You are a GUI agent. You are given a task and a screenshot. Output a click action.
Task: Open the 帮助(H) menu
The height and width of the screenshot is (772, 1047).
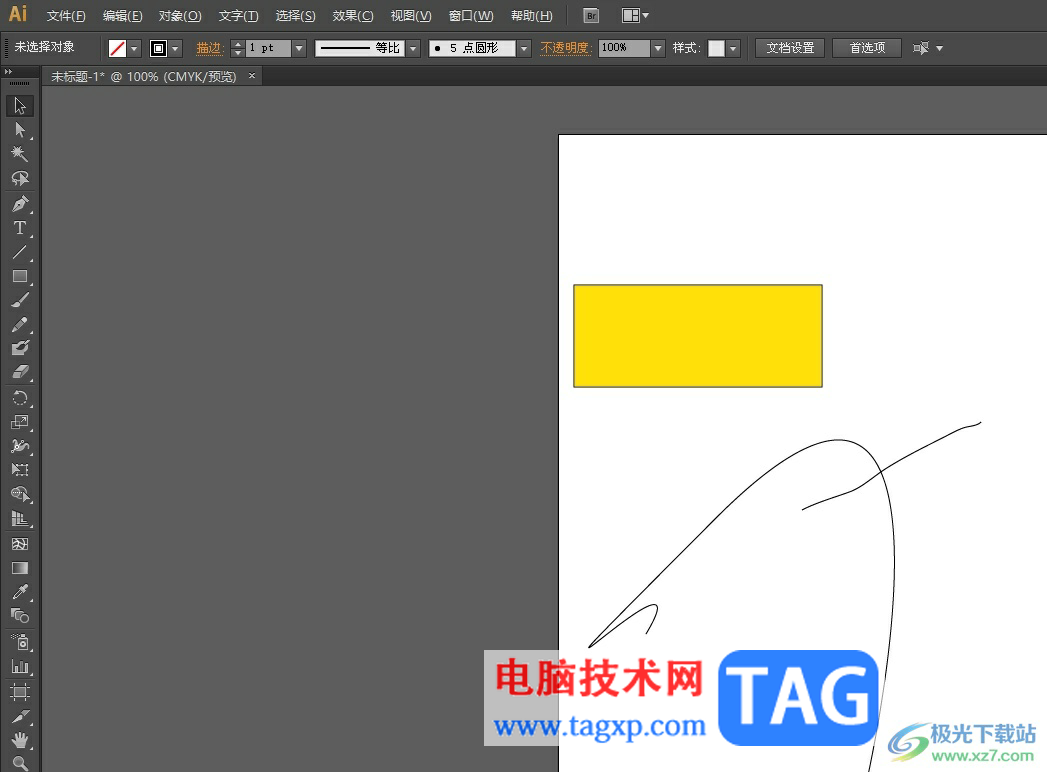(x=532, y=16)
